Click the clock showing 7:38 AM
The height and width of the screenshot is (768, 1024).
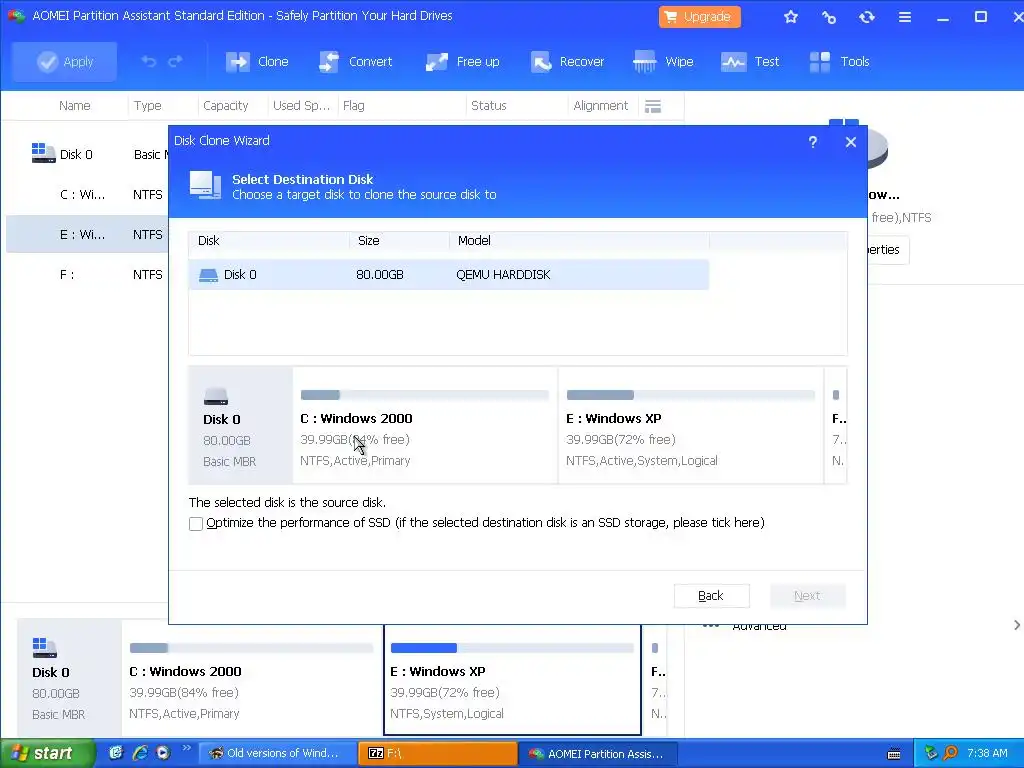(x=987, y=754)
